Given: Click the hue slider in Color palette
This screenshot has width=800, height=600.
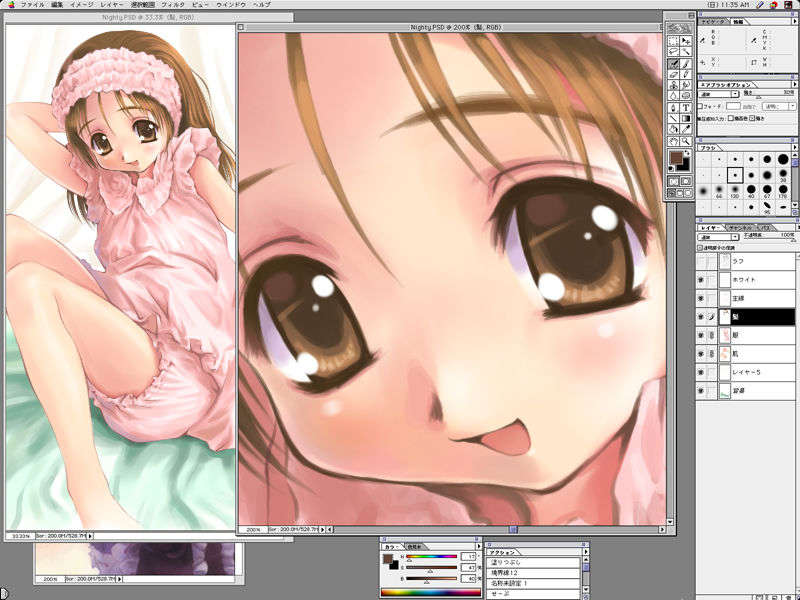Looking at the screenshot, I should point(431,556).
